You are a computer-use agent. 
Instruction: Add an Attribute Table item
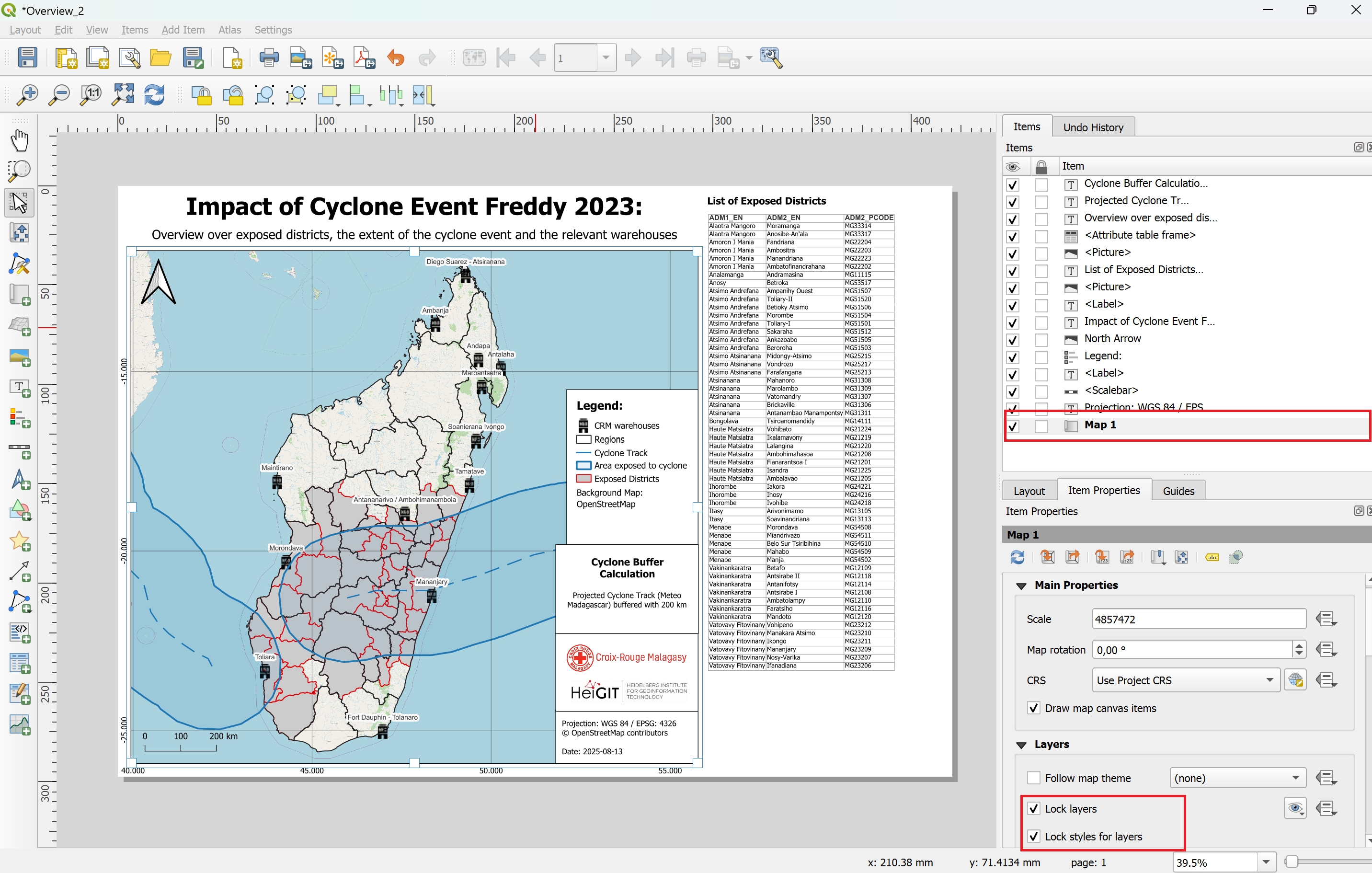tap(19, 664)
